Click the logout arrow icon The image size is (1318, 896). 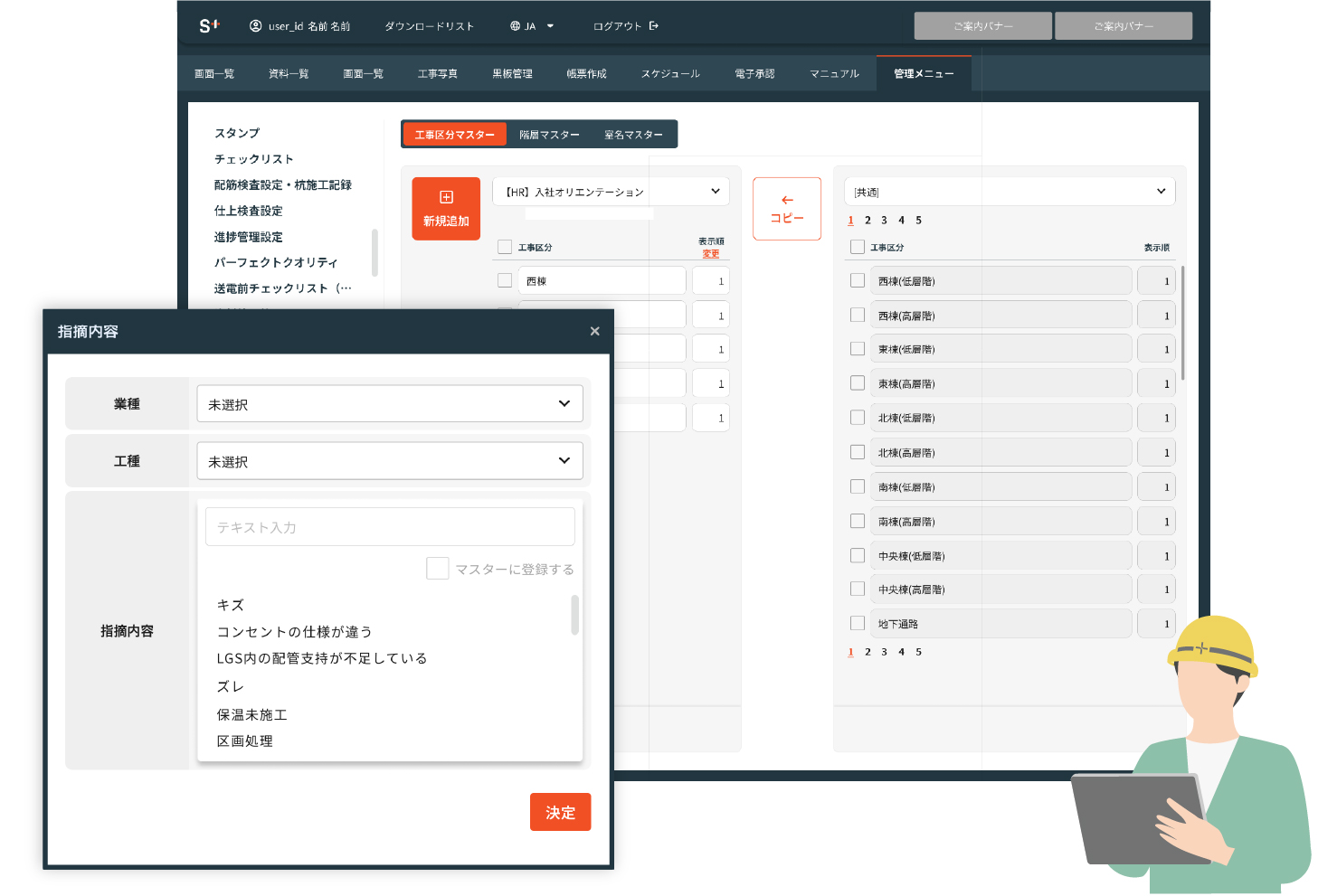pyautogui.click(x=654, y=26)
